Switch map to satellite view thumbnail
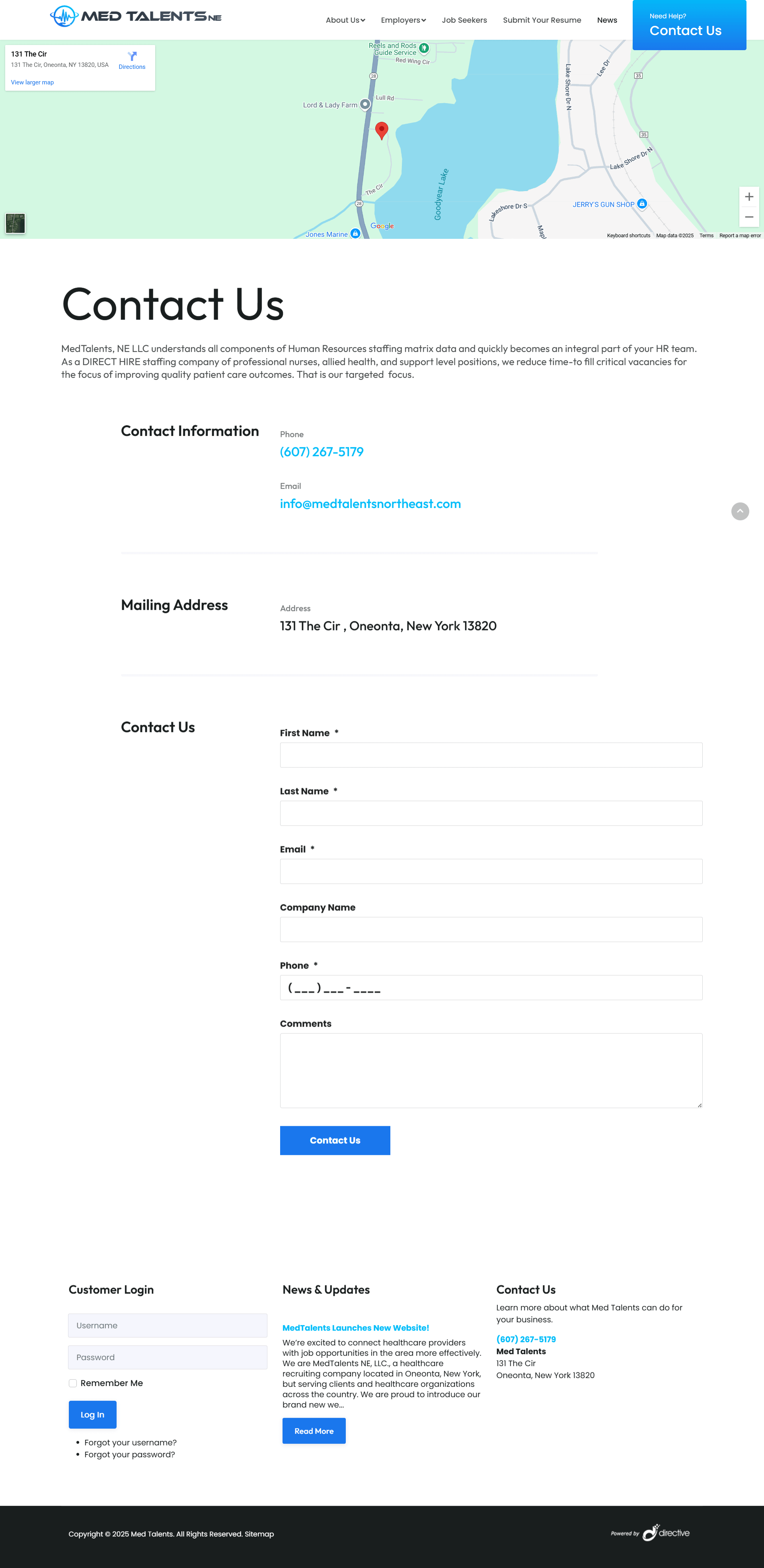This screenshot has height=1568, width=764. click(15, 223)
